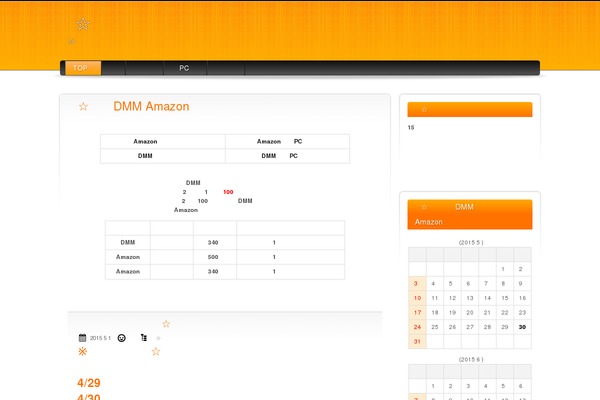
Task: Click the calendar icon beside post date 2015 5 1
Action: coord(82,338)
